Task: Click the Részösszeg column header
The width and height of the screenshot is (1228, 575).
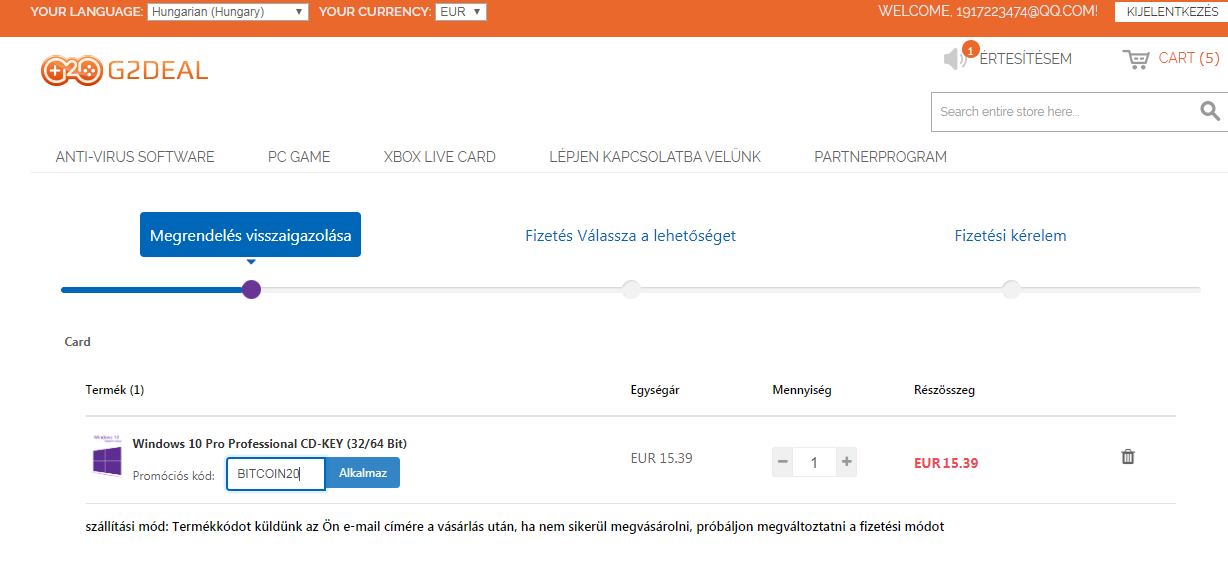Action: [x=944, y=390]
